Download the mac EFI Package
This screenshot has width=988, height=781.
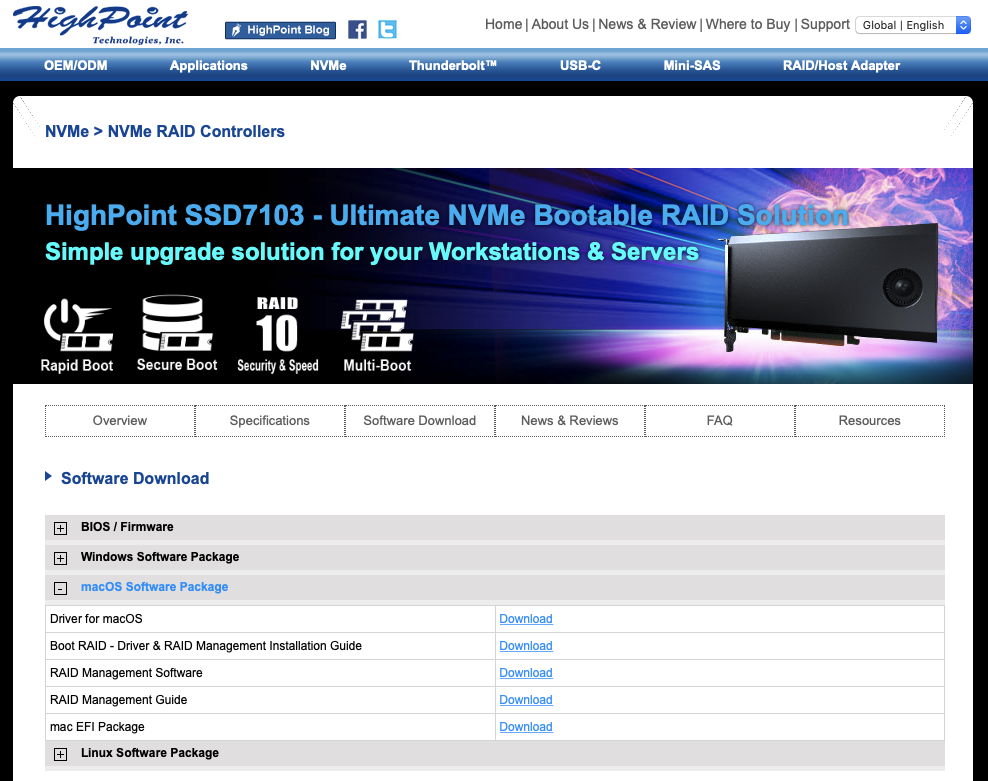coord(526,727)
